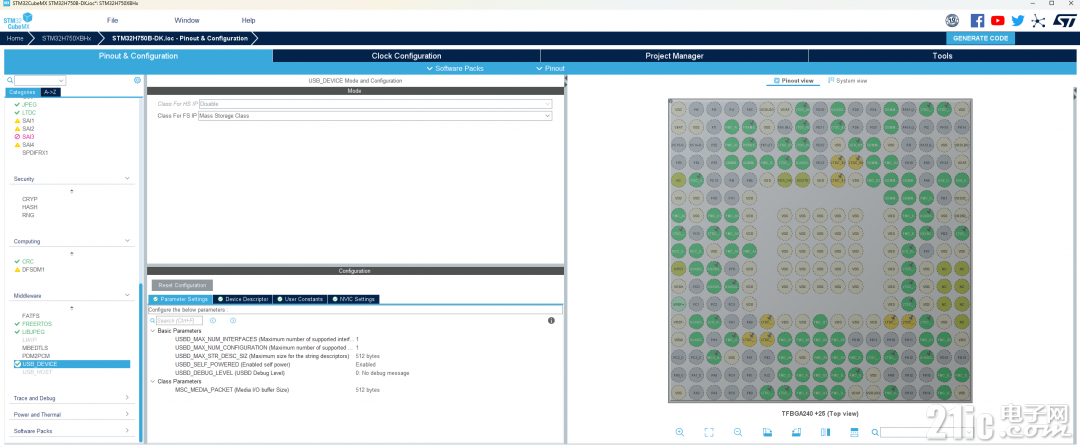
Task: Open the User Constants tab
Action: point(300,300)
